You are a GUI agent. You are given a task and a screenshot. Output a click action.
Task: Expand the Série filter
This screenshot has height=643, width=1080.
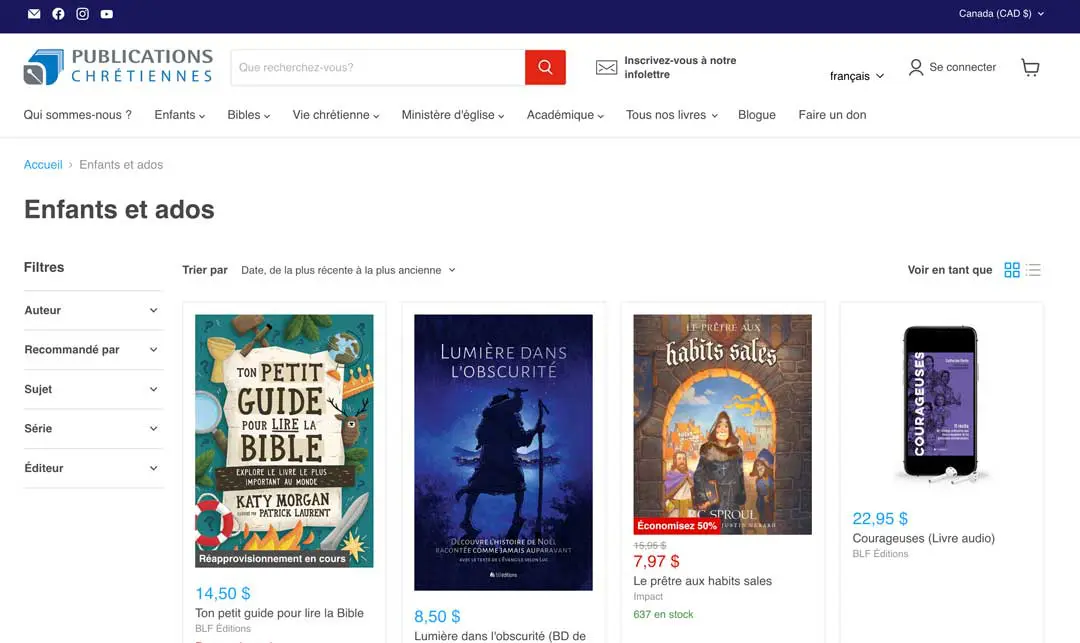(92, 428)
